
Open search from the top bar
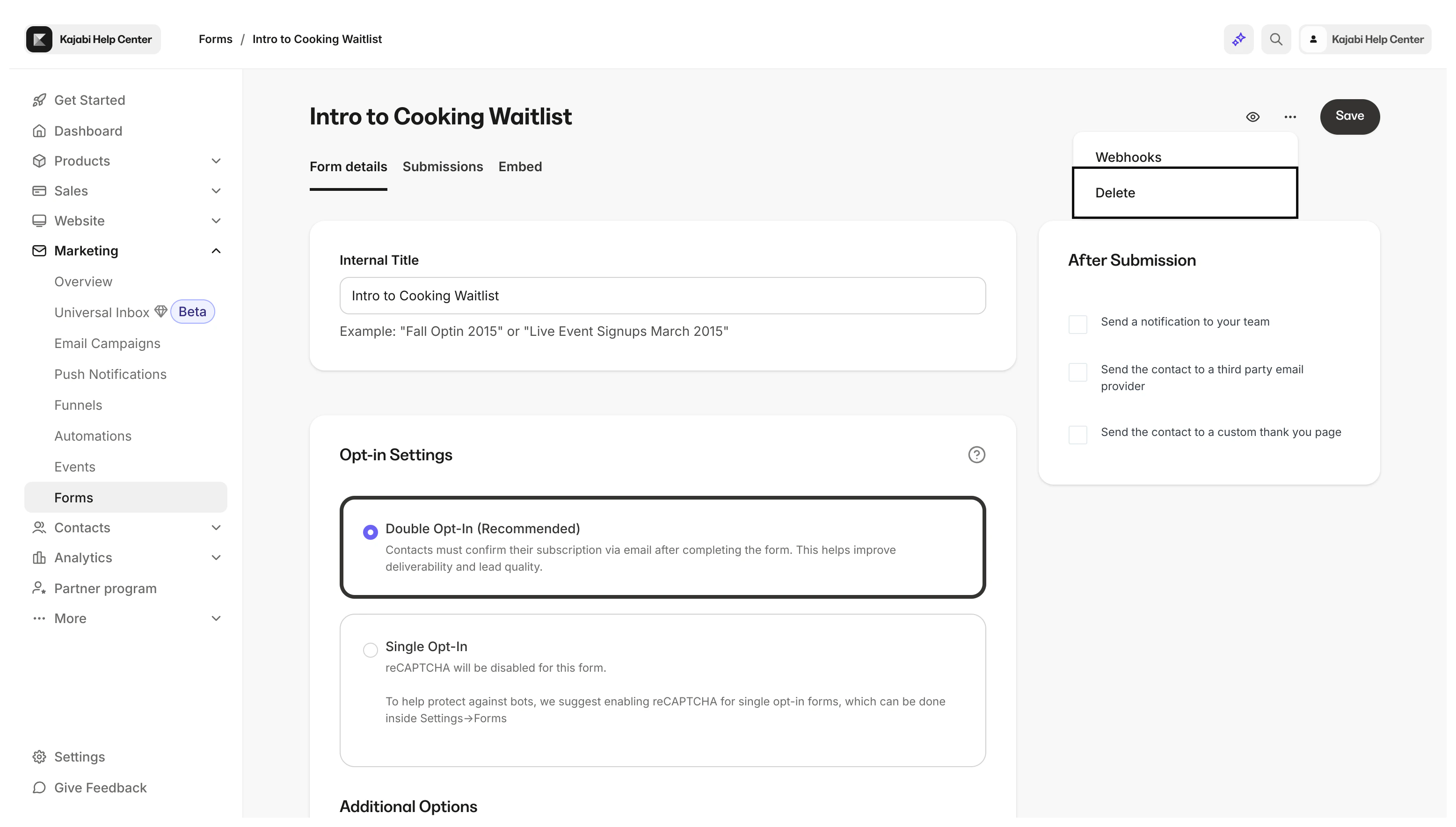1276,39
